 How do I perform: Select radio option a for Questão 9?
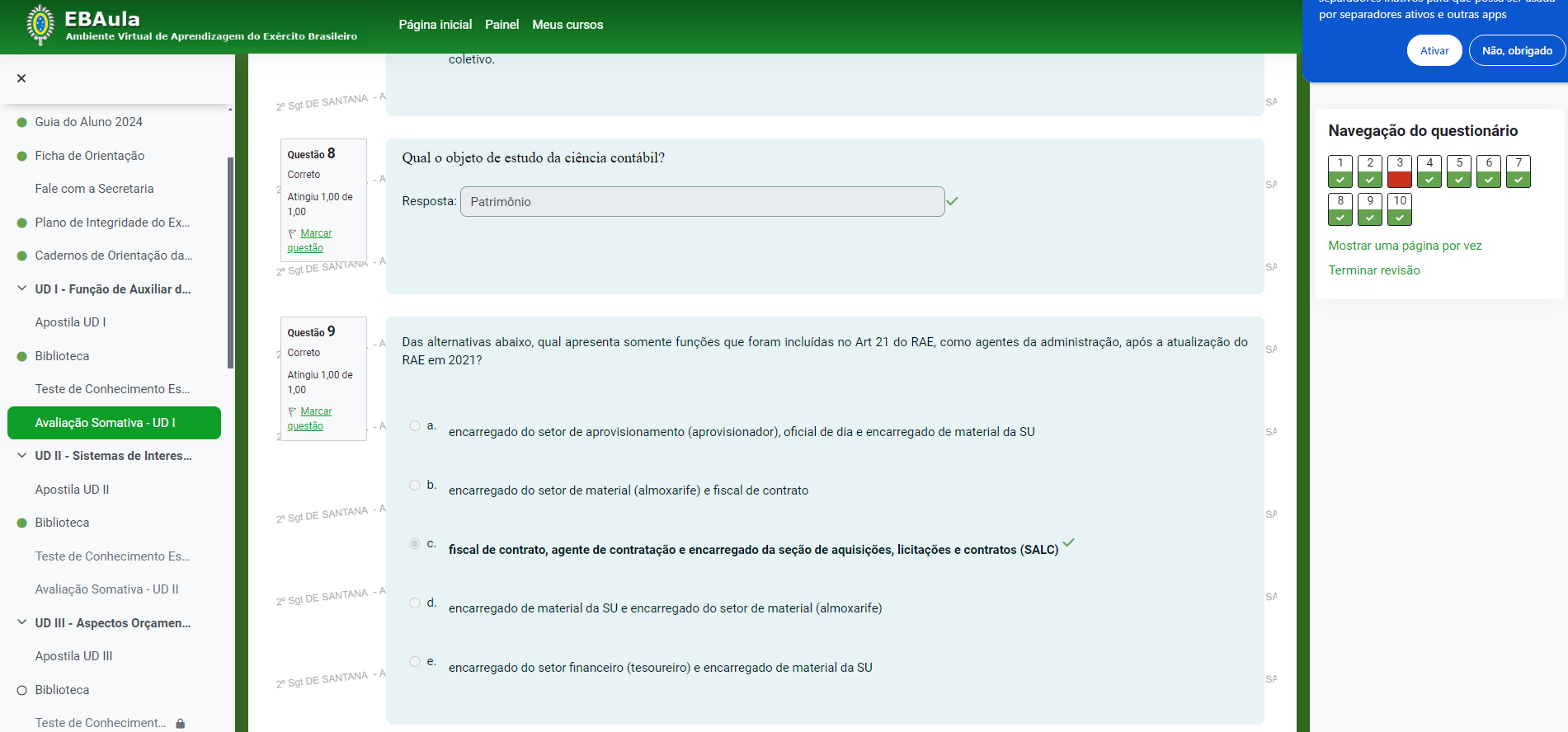point(415,426)
